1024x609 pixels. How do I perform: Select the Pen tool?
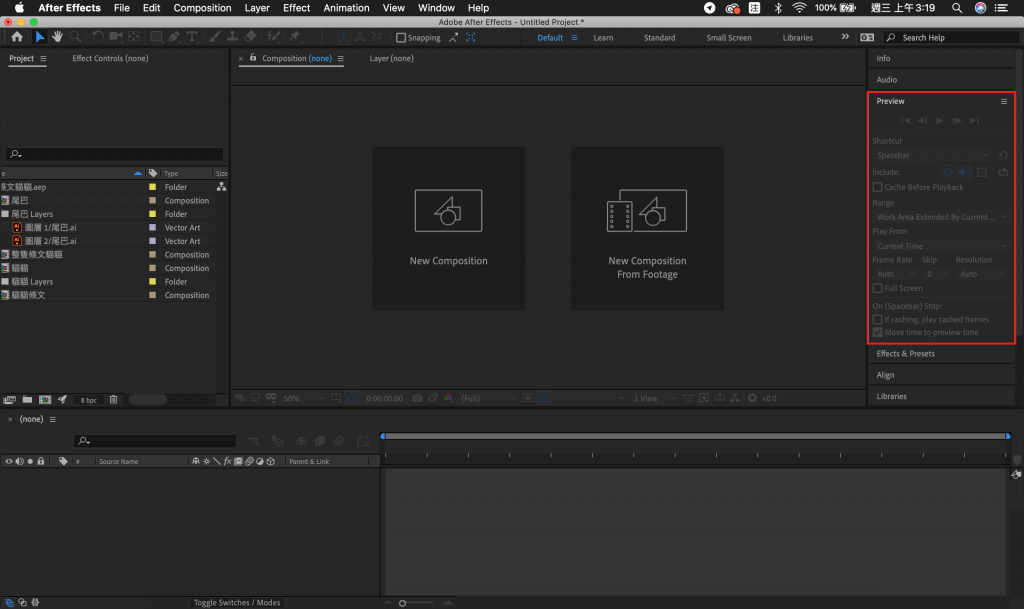click(174, 37)
